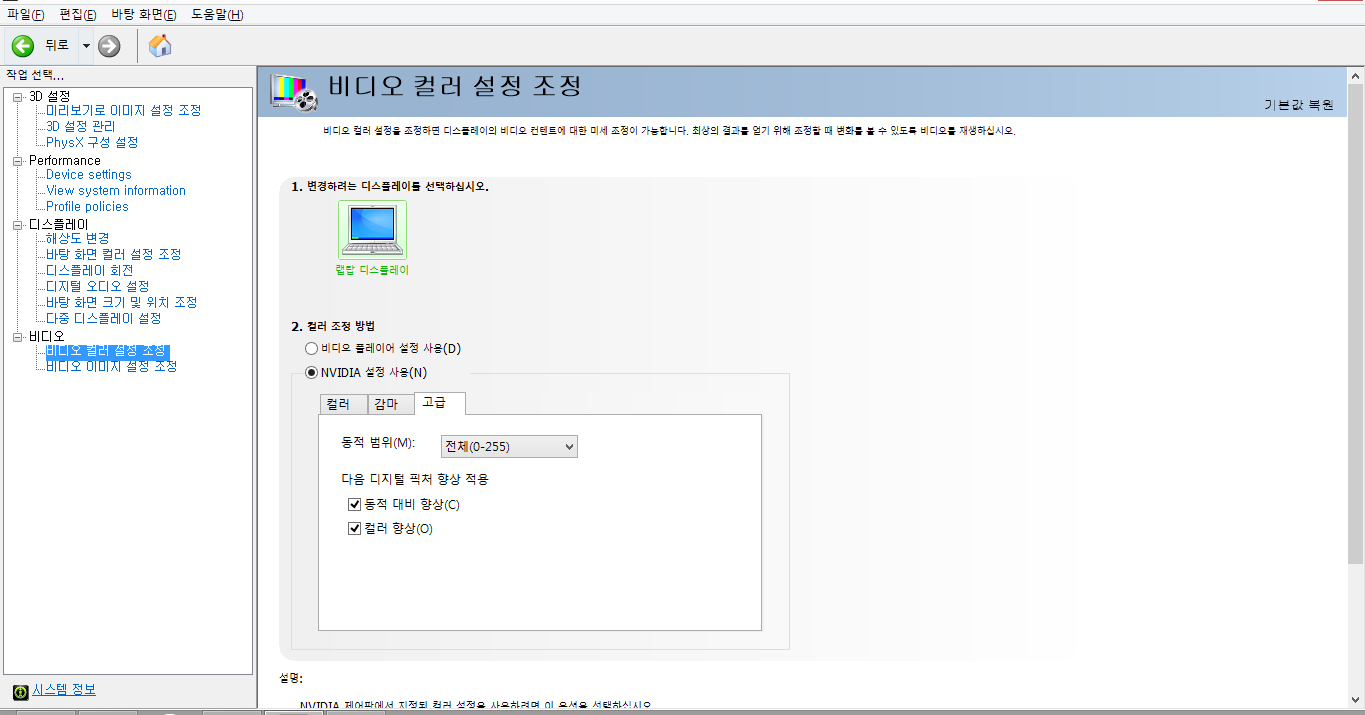
Task: Collapse the 3D 설정 tree node
Action: [x=17, y=96]
